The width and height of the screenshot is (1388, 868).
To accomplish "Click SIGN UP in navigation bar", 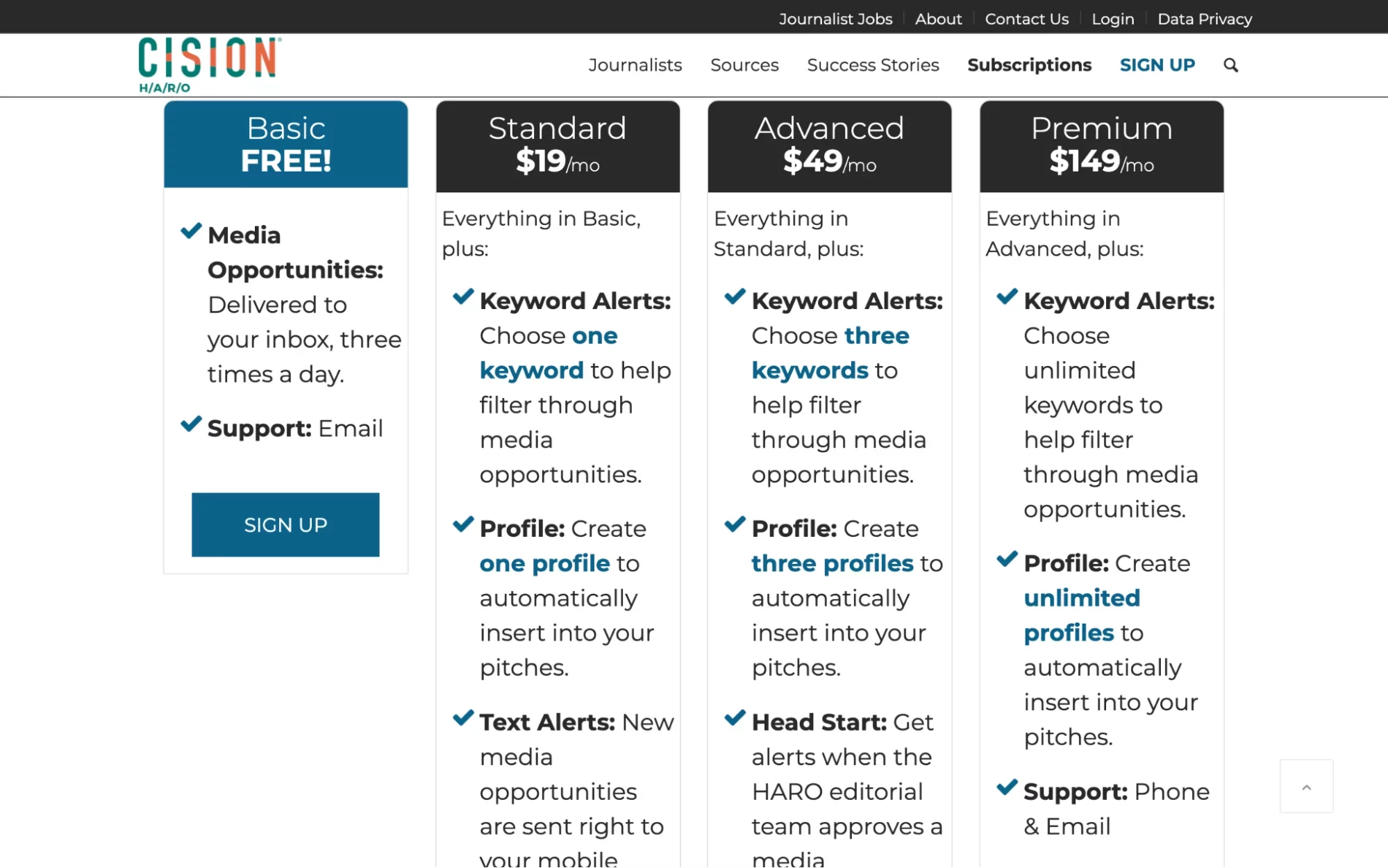I will (1157, 65).
